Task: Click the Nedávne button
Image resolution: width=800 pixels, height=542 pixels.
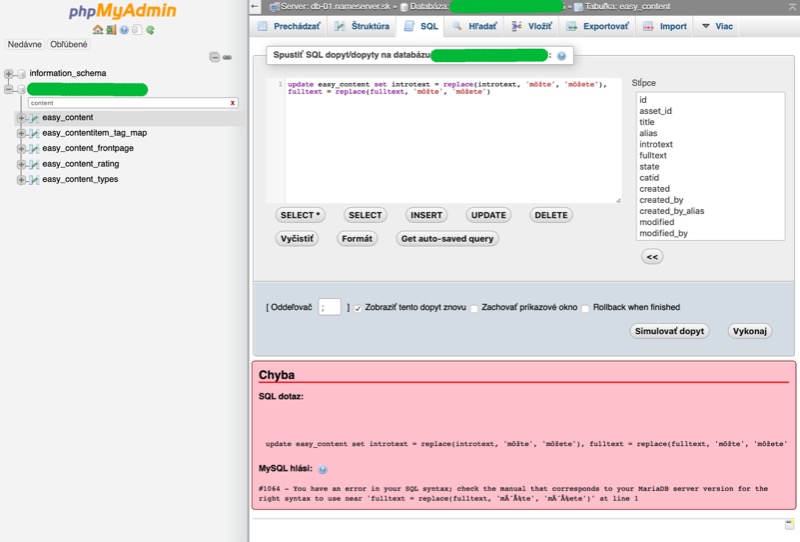Action: (24, 44)
